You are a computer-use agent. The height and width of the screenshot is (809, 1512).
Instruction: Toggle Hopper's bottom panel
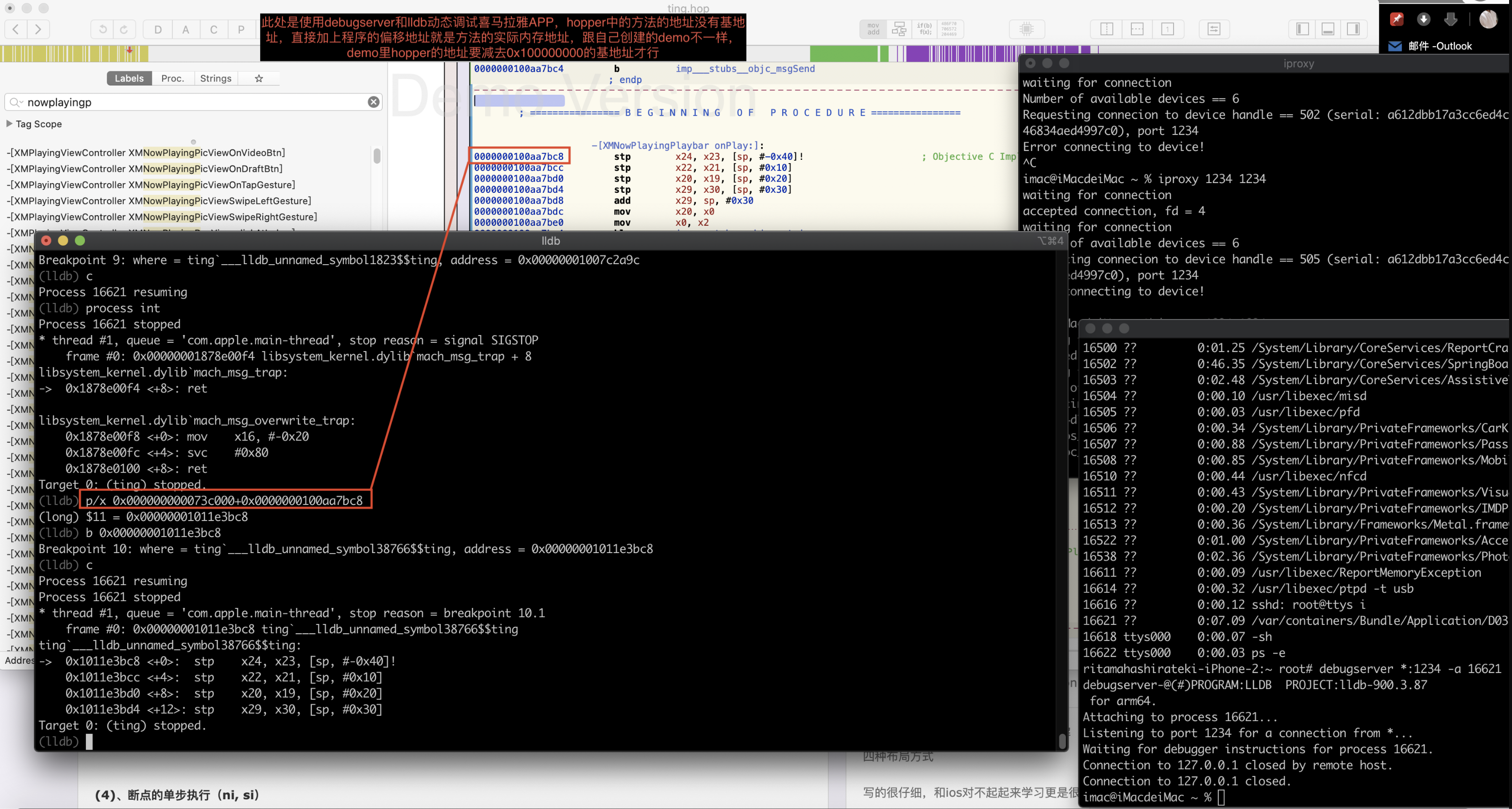1328,29
